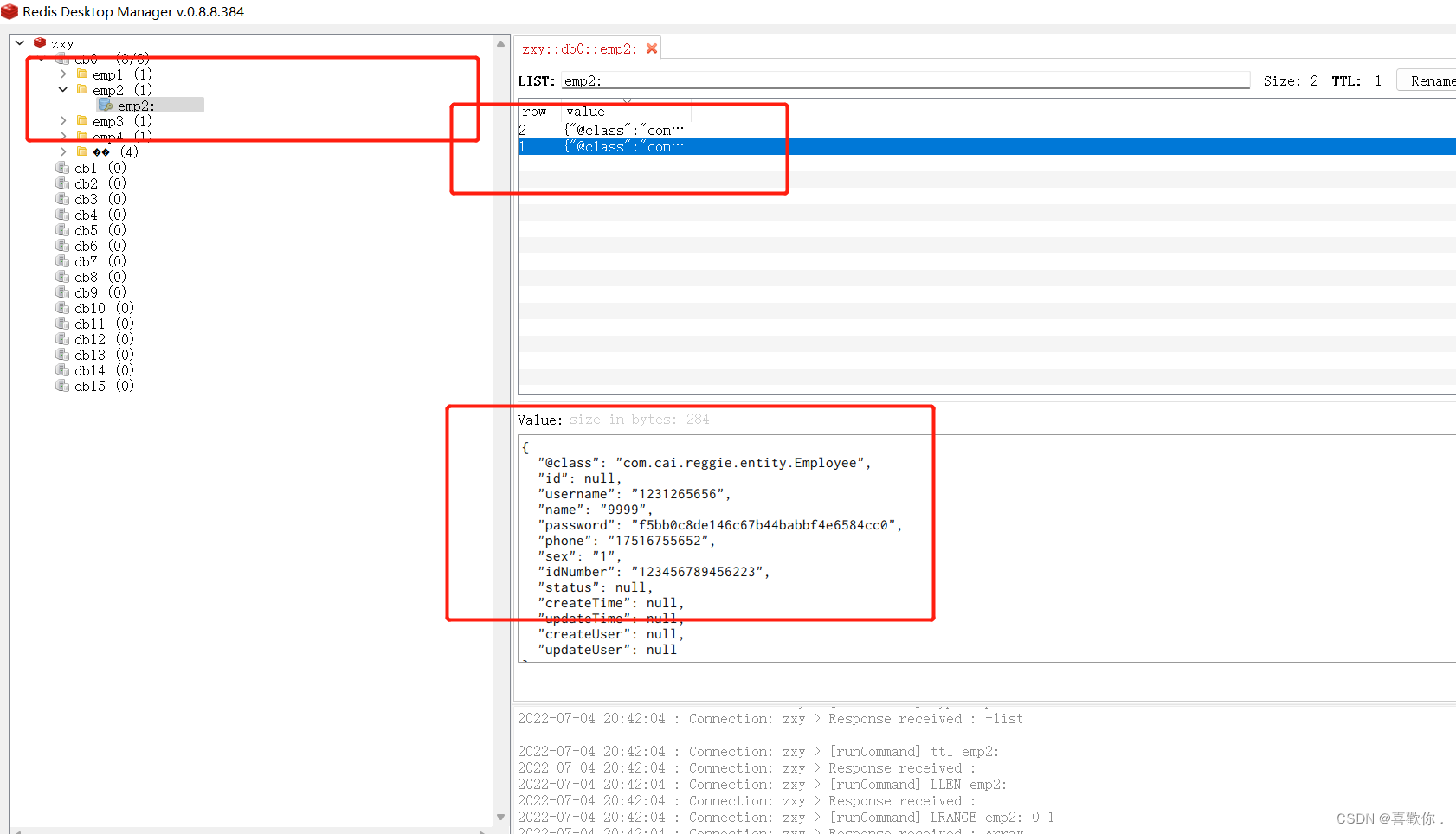The height and width of the screenshot is (834, 1456).
Task: Click the key icon next to emp2:
Action: (106, 106)
